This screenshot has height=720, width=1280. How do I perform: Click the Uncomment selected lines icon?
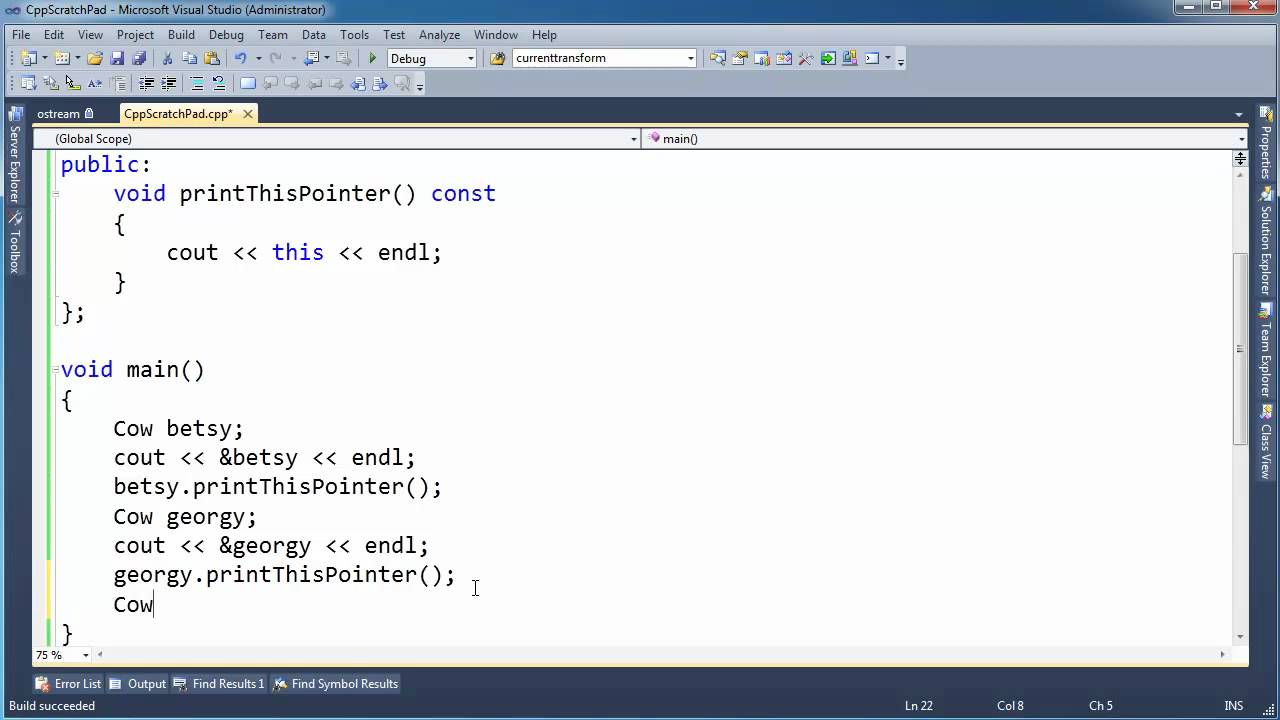pyautogui.click(x=219, y=83)
